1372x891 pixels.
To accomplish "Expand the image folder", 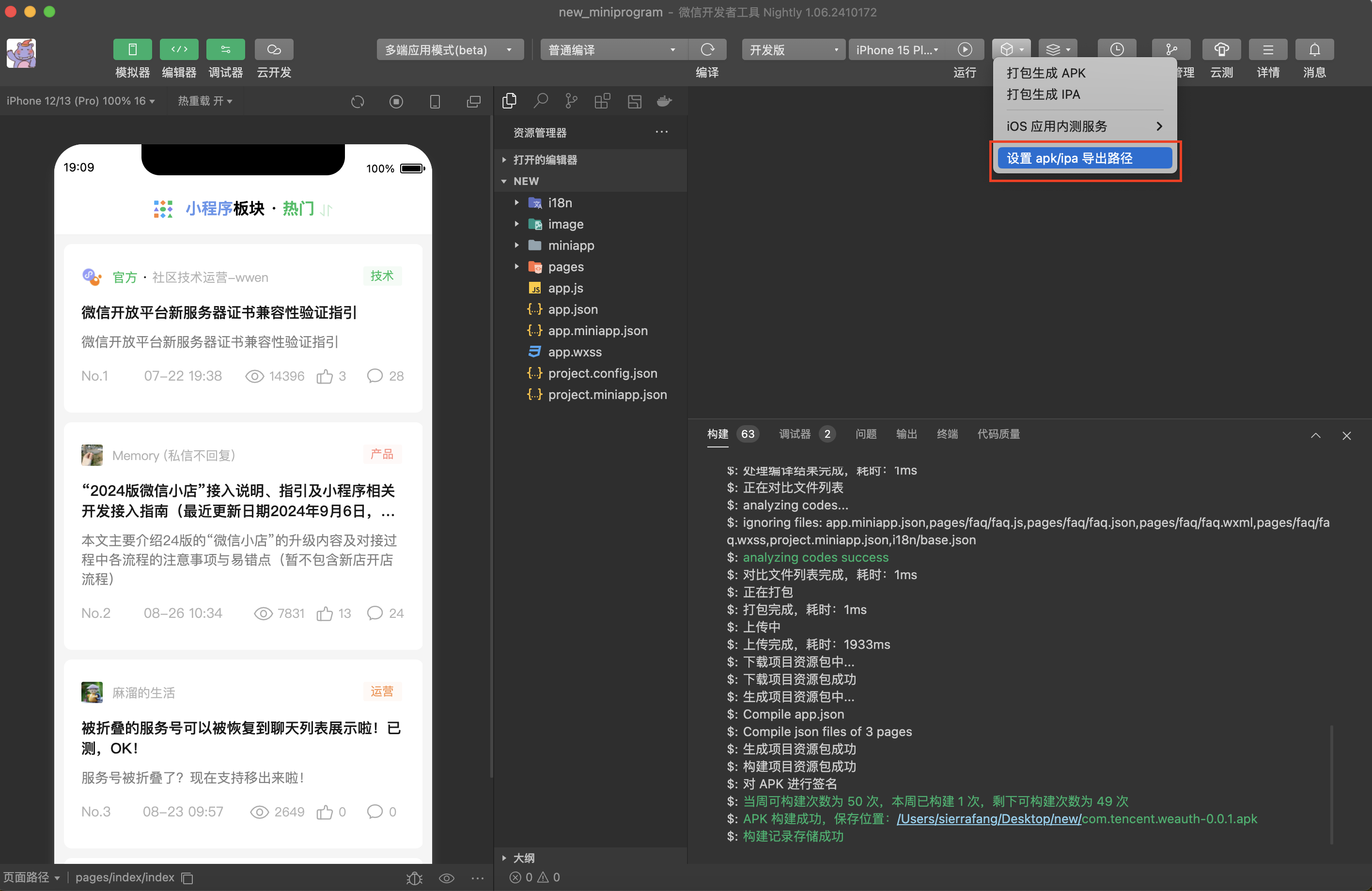I will 591,224.
